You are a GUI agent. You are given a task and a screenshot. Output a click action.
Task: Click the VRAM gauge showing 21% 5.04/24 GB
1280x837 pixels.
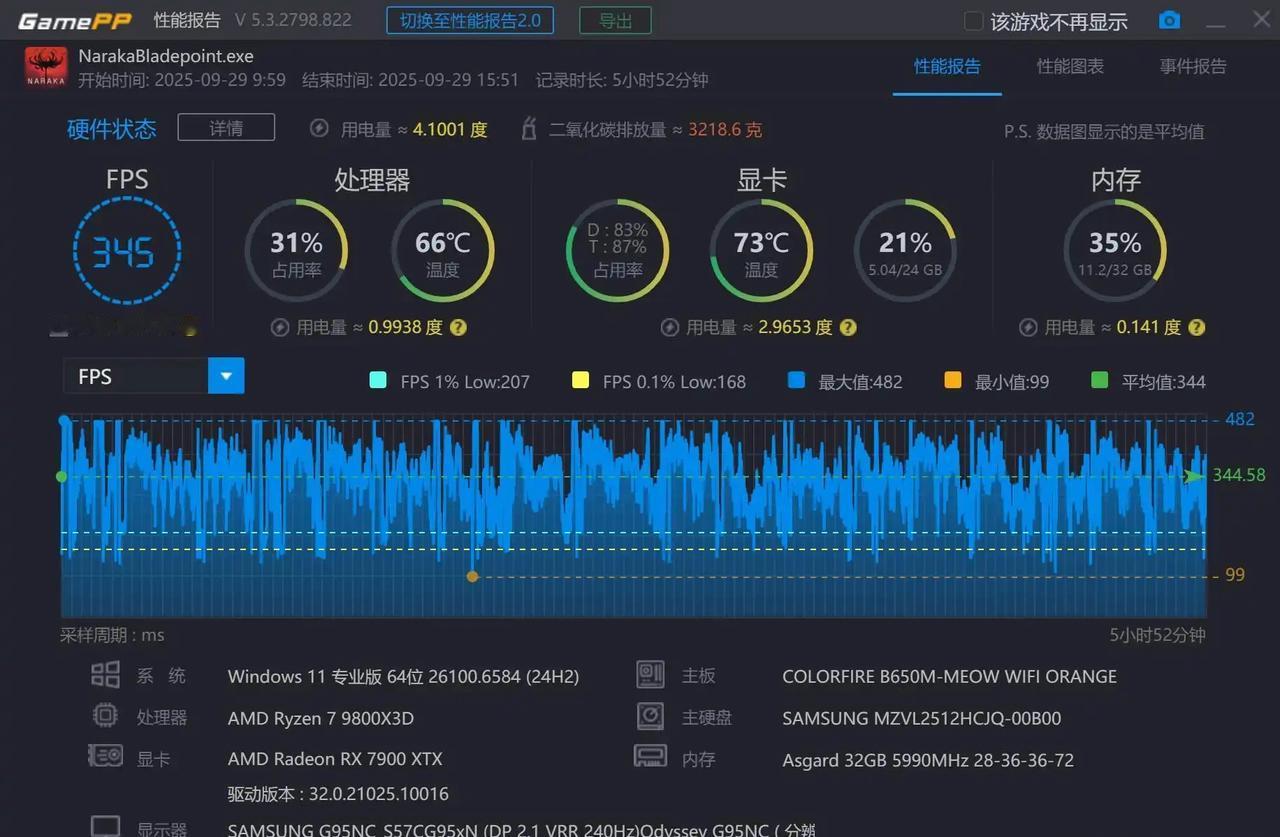click(x=905, y=251)
